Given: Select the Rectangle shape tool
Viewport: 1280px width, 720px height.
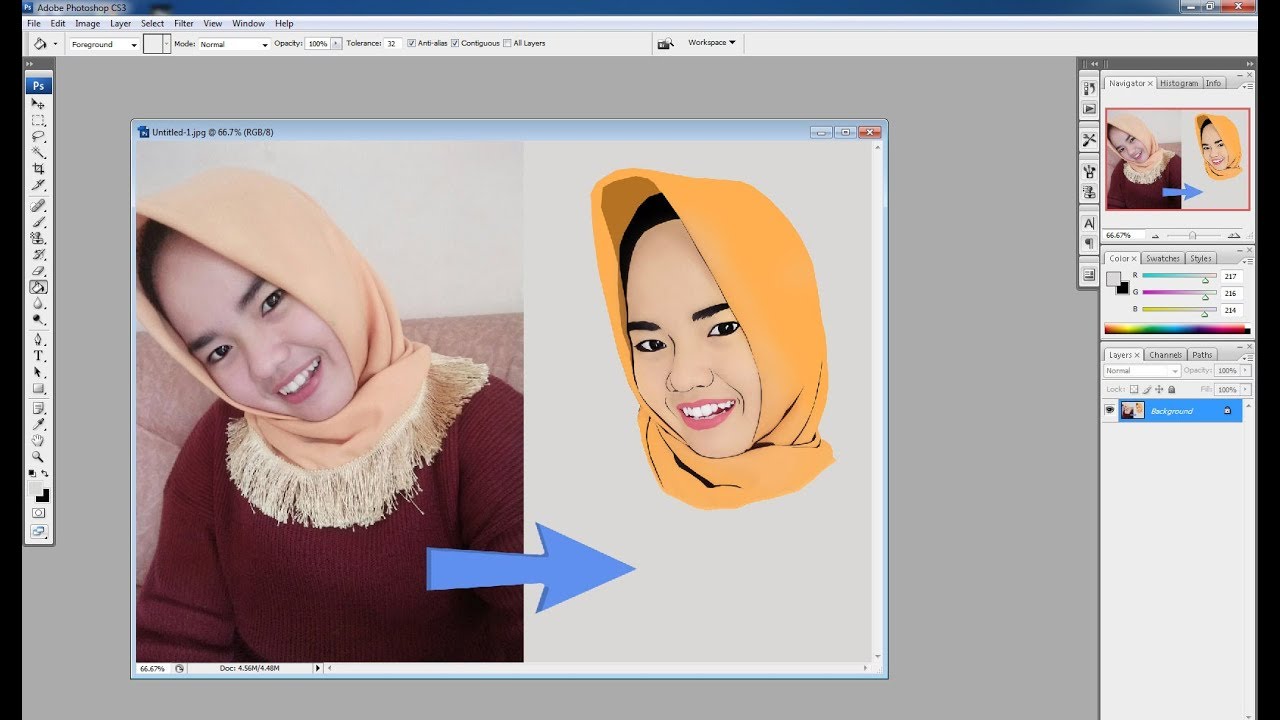Looking at the screenshot, I should 38,388.
